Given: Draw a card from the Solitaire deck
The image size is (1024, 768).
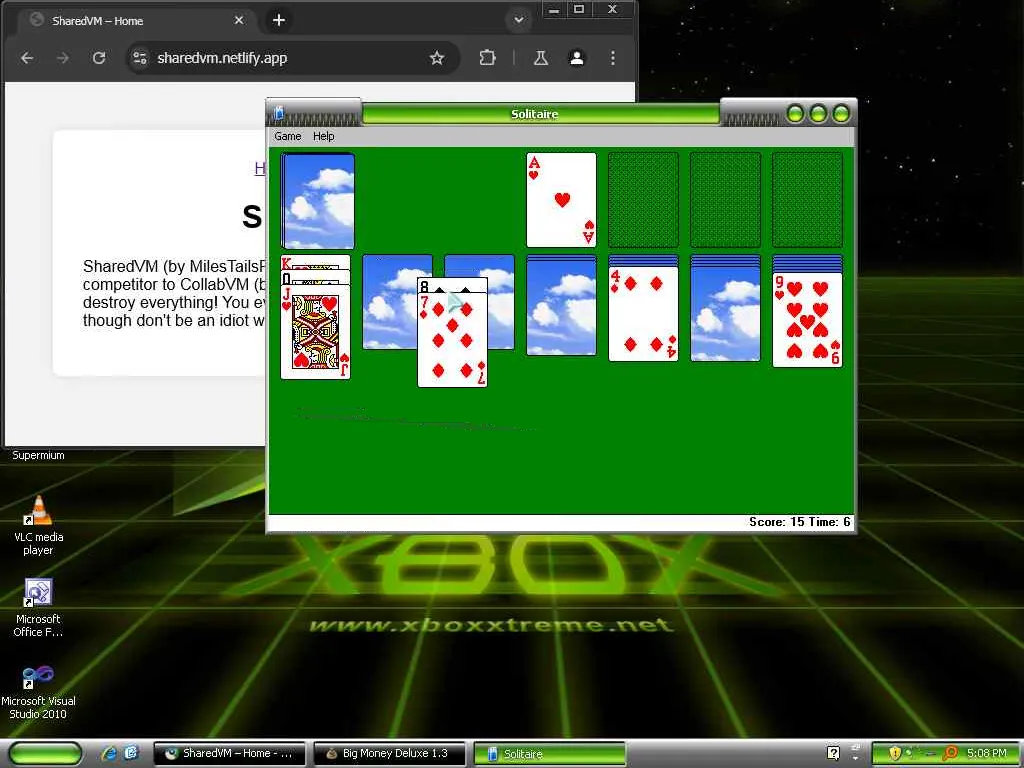Looking at the screenshot, I should [318, 200].
